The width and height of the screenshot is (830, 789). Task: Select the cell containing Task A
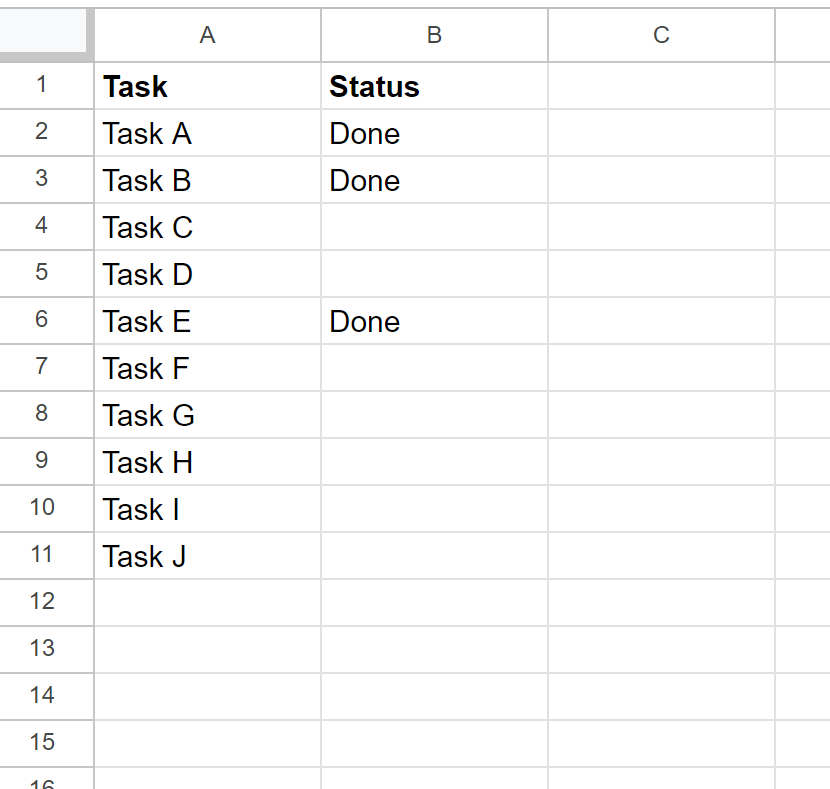coord(206,133)
